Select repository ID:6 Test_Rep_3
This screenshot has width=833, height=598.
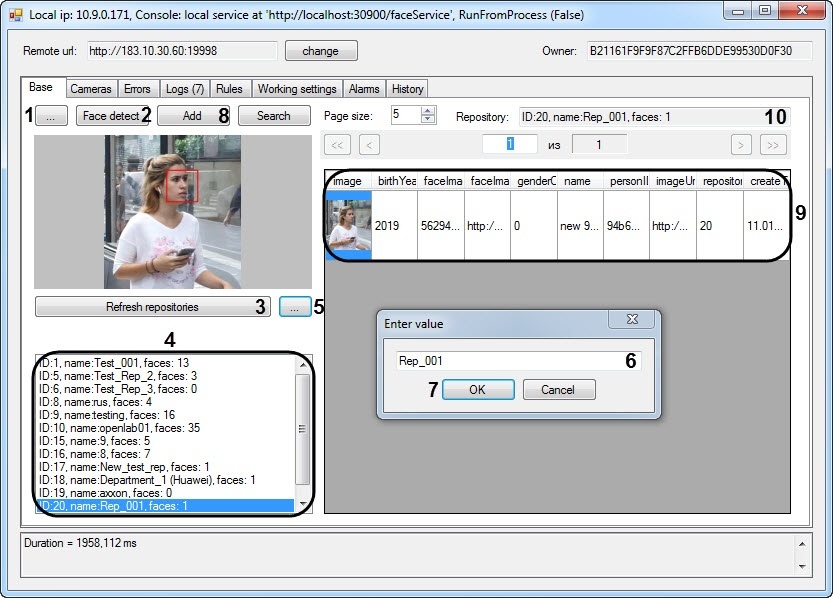(165, 389)
